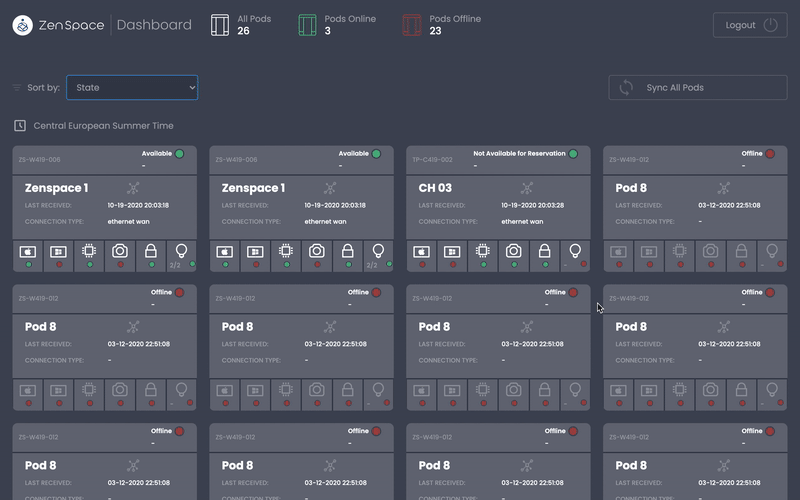Viewport: 800px width, 500px height.
Task: Click the clock icon beside the time zone
Action: [20, 126]
